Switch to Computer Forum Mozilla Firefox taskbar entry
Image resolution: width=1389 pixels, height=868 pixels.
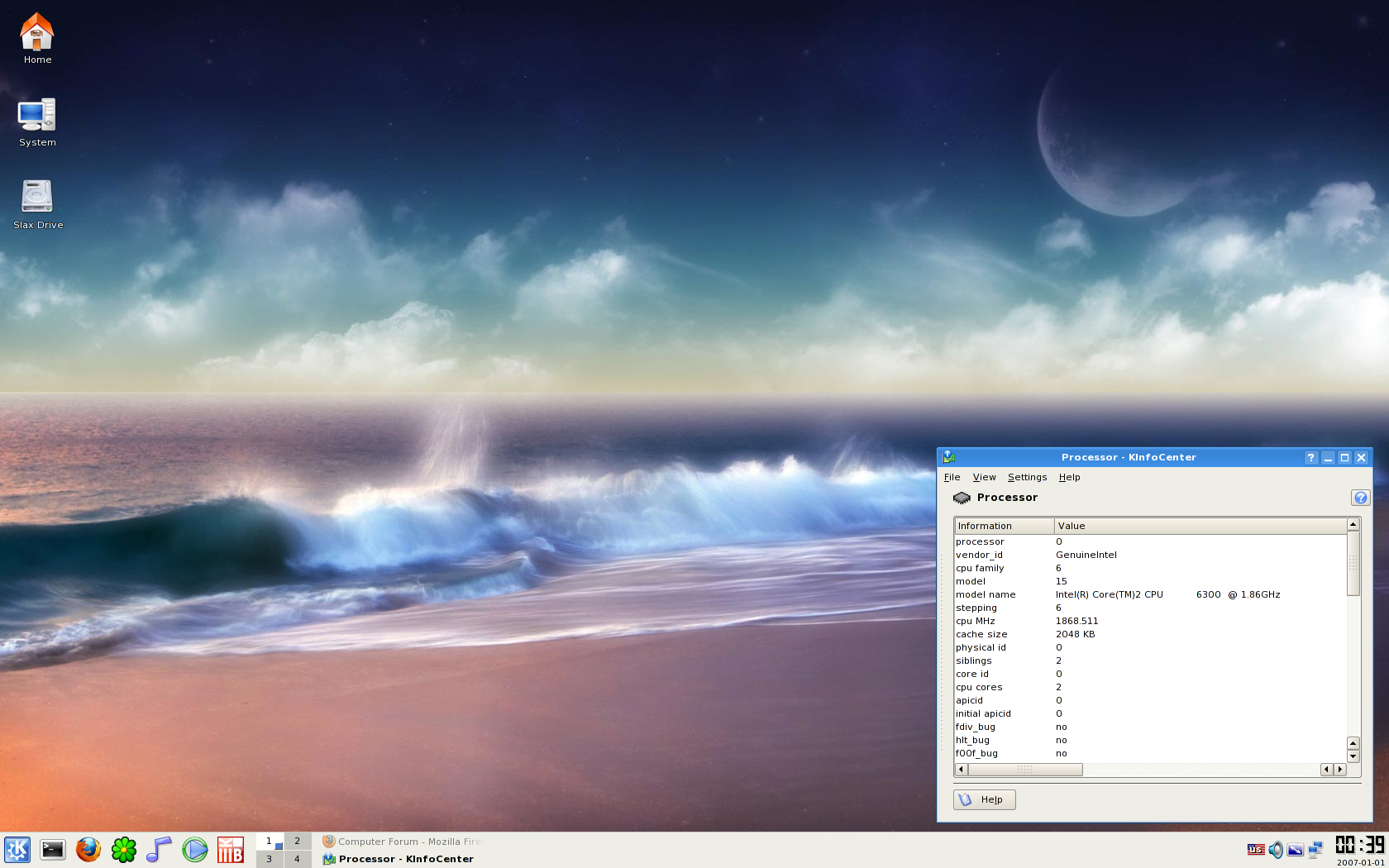coord(402,842)
